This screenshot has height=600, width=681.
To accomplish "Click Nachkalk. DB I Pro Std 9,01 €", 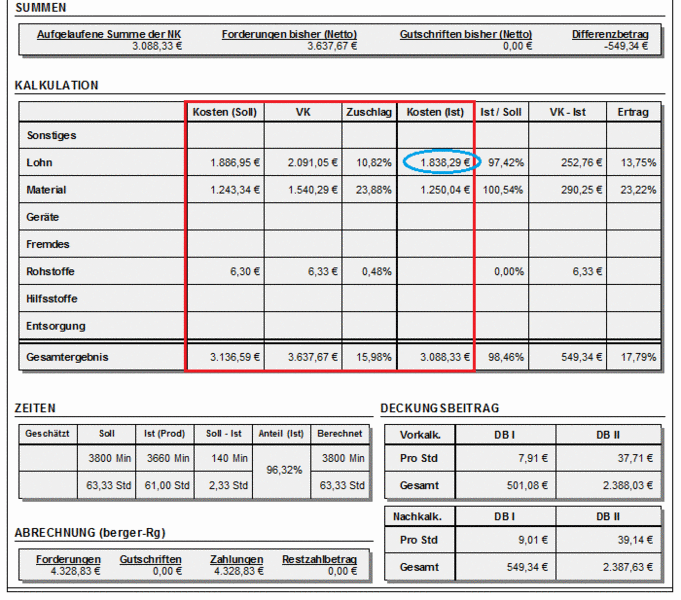I will click(x=532, y=540).
